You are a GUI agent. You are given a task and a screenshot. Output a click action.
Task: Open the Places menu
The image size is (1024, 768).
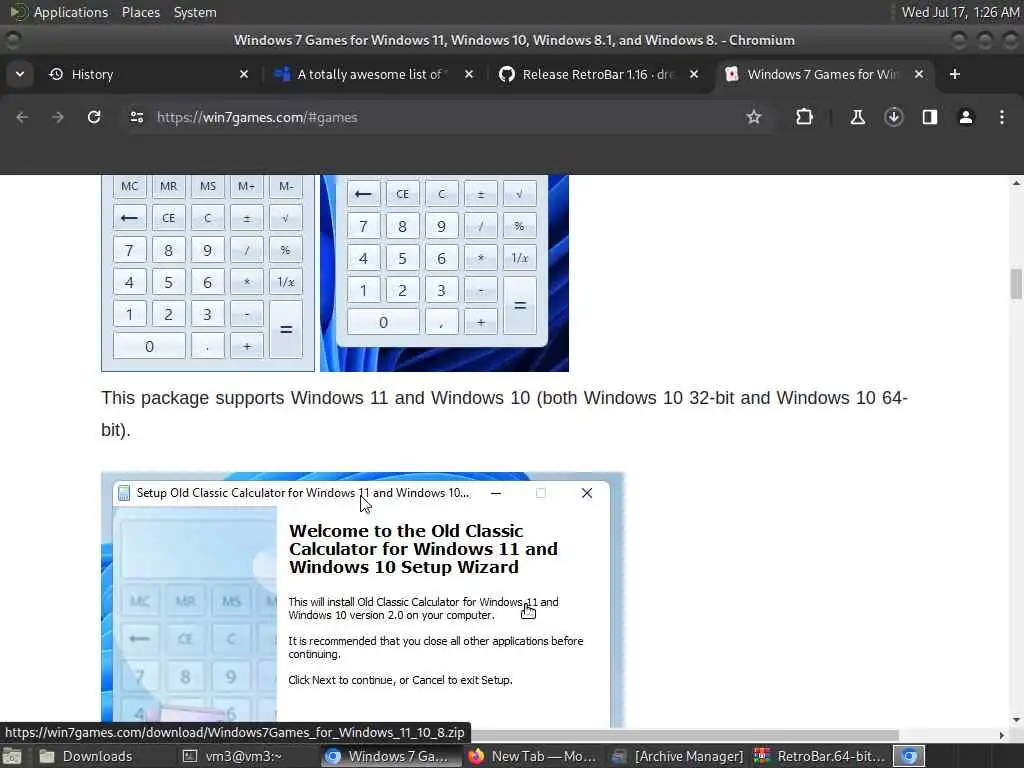click(x=140, y=12)
